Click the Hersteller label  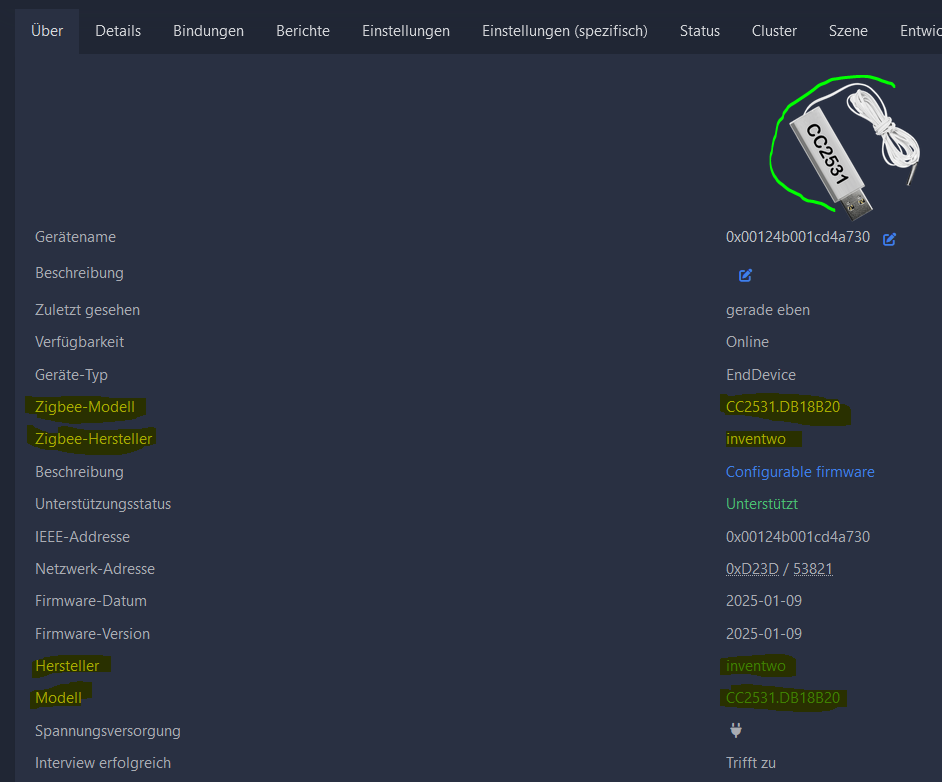pos(67,665)
